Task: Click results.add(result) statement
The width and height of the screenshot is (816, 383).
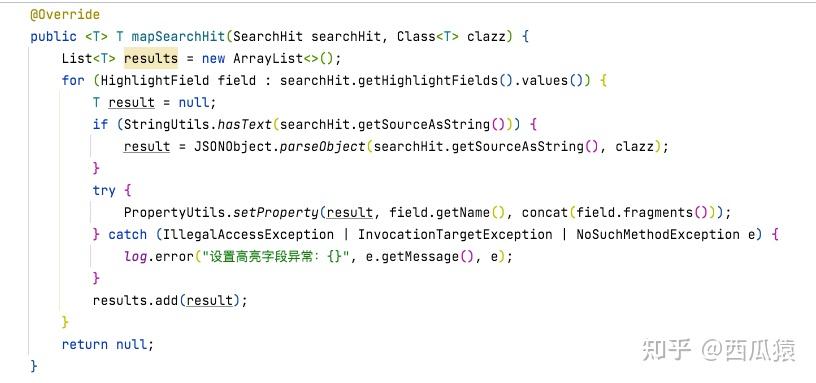Action: [170, 301]
